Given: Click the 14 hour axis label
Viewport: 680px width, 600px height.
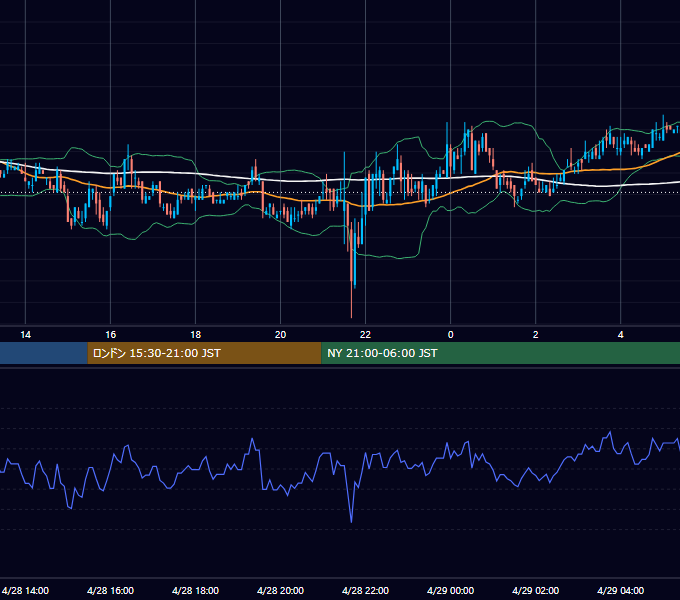Looking at the screenshot, I should [26, 335].
